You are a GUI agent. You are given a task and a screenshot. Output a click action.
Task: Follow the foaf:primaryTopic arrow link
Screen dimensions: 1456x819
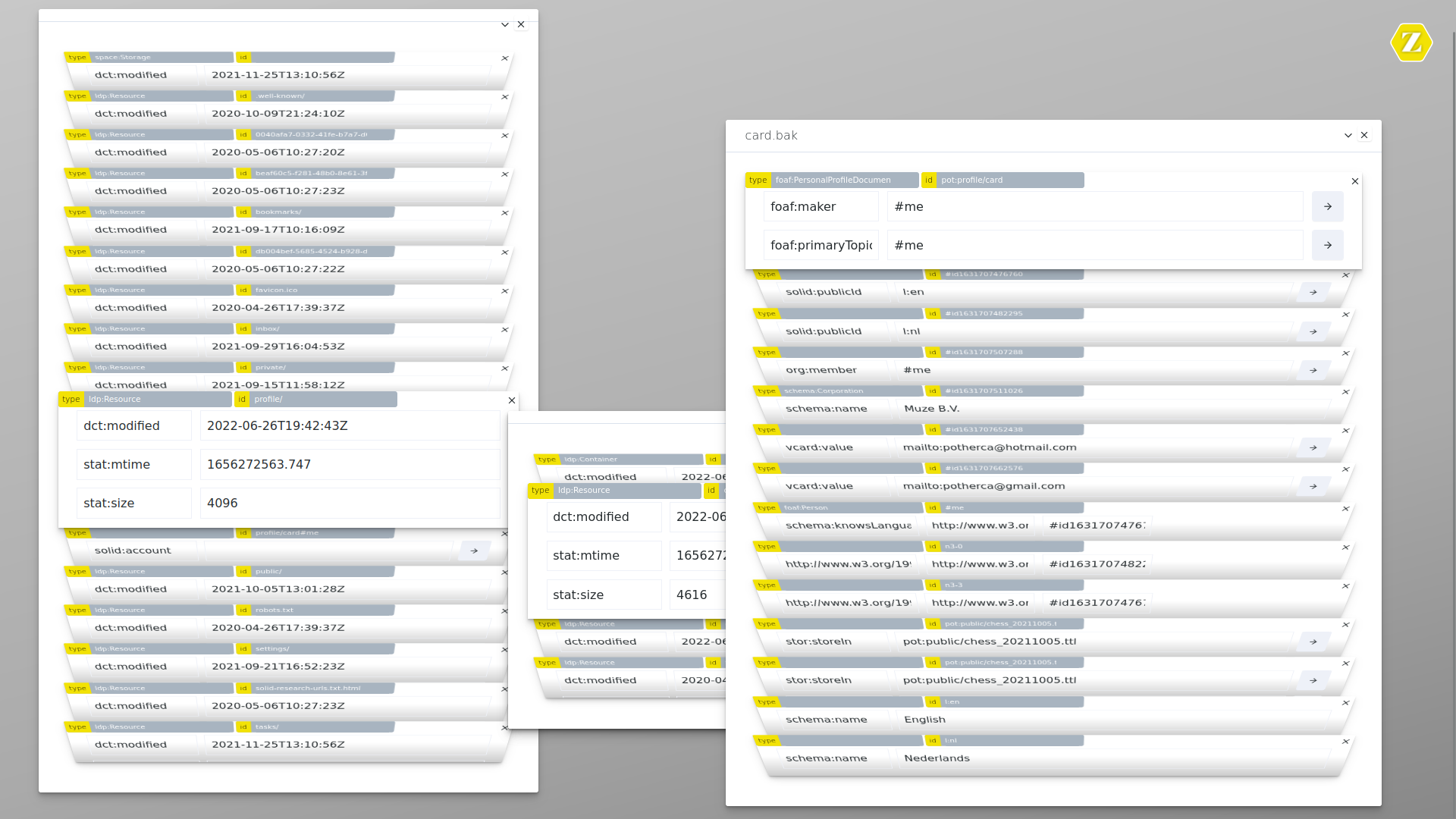pos(1327,245)
